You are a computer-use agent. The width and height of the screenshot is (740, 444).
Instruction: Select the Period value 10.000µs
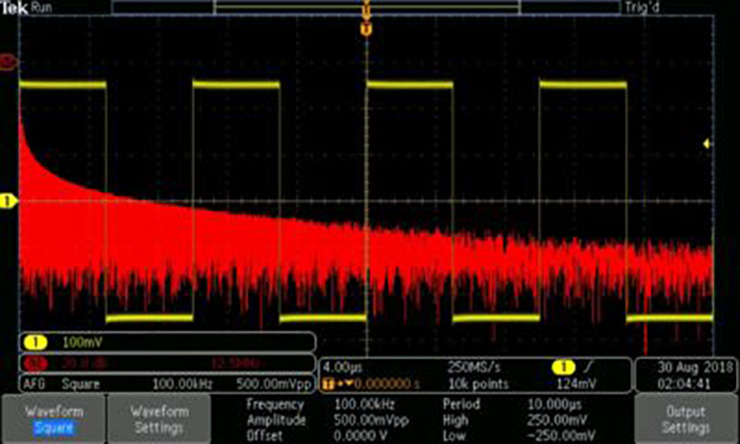pos(555,404)
